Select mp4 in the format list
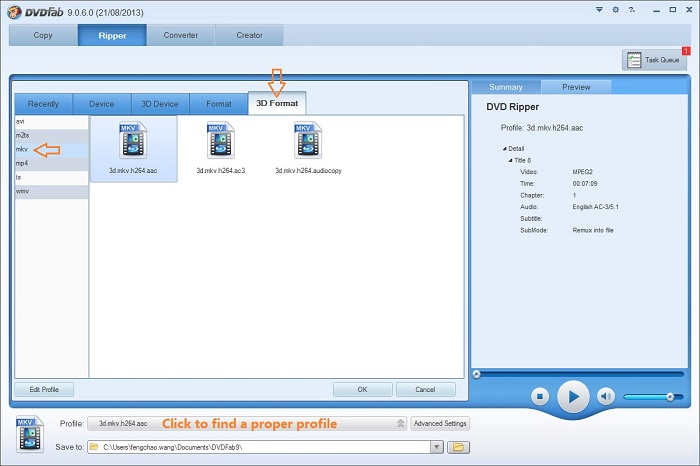This screenshot has height=466, width=700. click(x=51, y=163)
